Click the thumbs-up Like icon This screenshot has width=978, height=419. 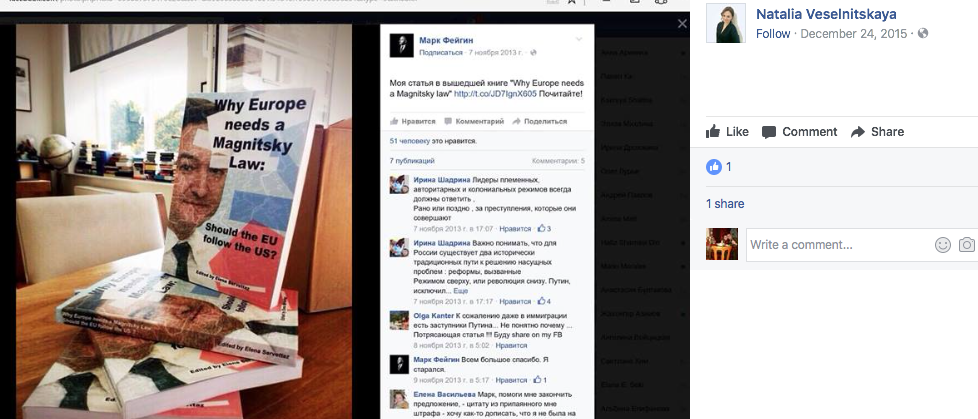click(x=713, y=131)
